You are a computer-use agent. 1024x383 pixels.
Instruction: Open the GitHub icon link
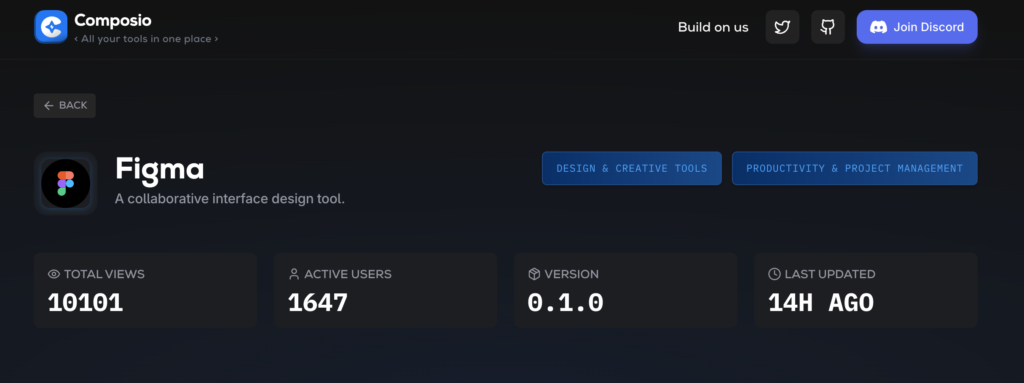[827, 27]
